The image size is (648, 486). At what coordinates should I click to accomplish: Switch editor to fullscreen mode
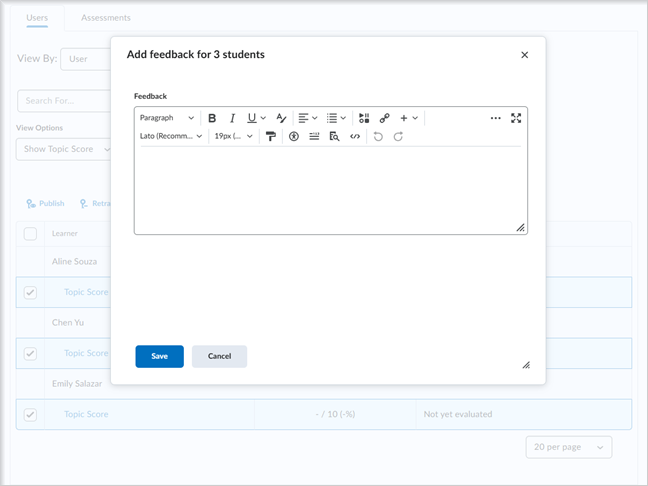(516, 118)
